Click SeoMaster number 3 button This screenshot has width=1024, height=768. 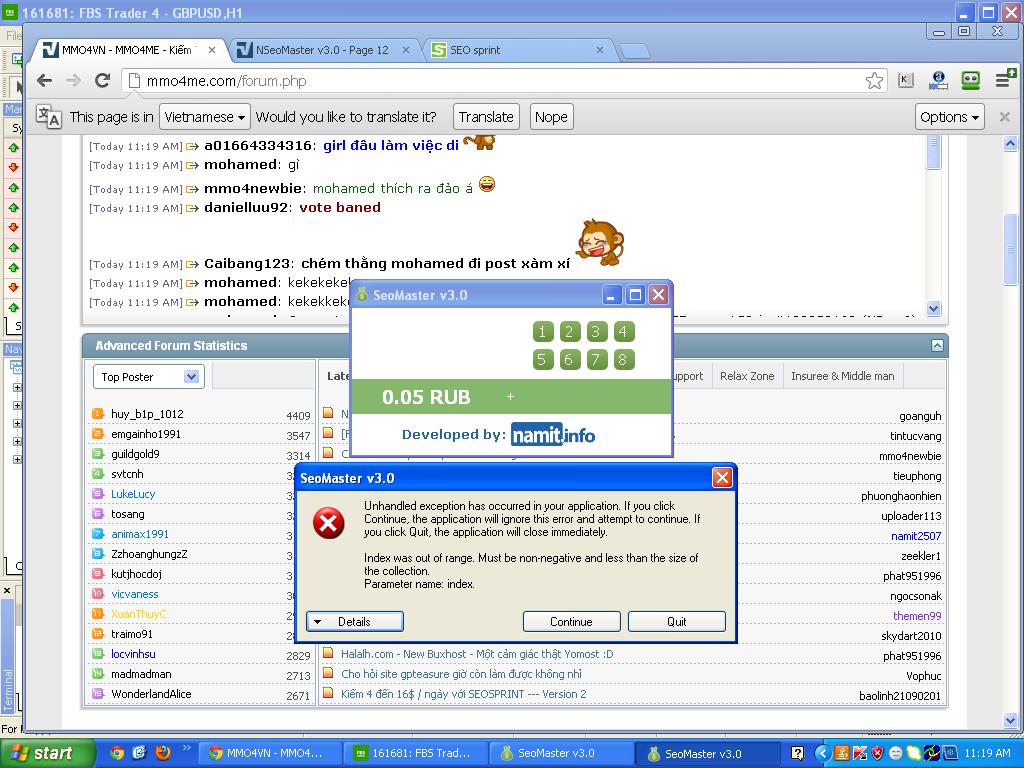[596, 332]
